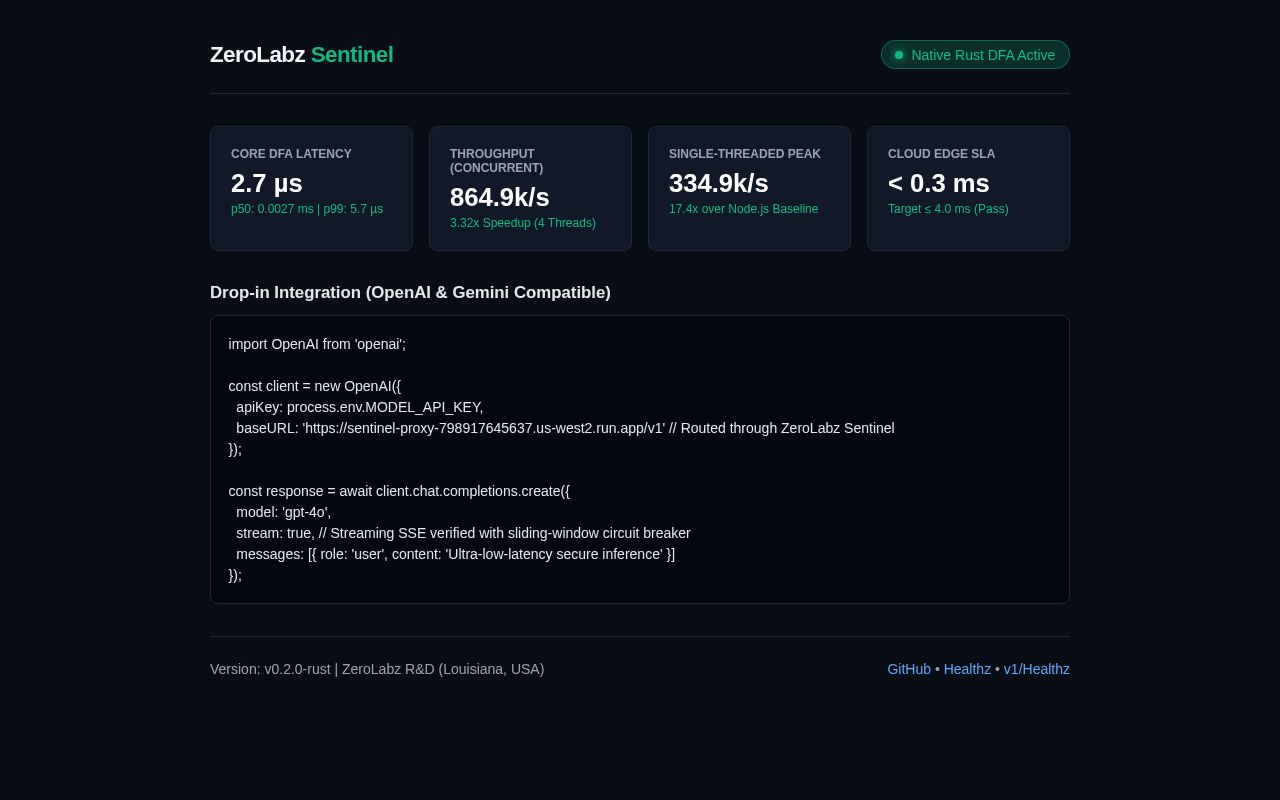
Task: Click the baseURL sentinel-proxy code line
Action: [565, 428]
